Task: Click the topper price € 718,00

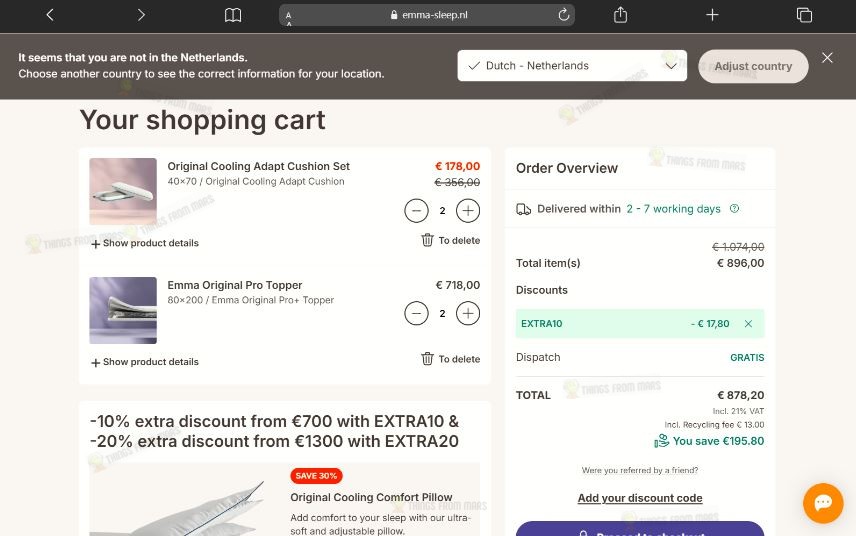Action: point(457,285)
